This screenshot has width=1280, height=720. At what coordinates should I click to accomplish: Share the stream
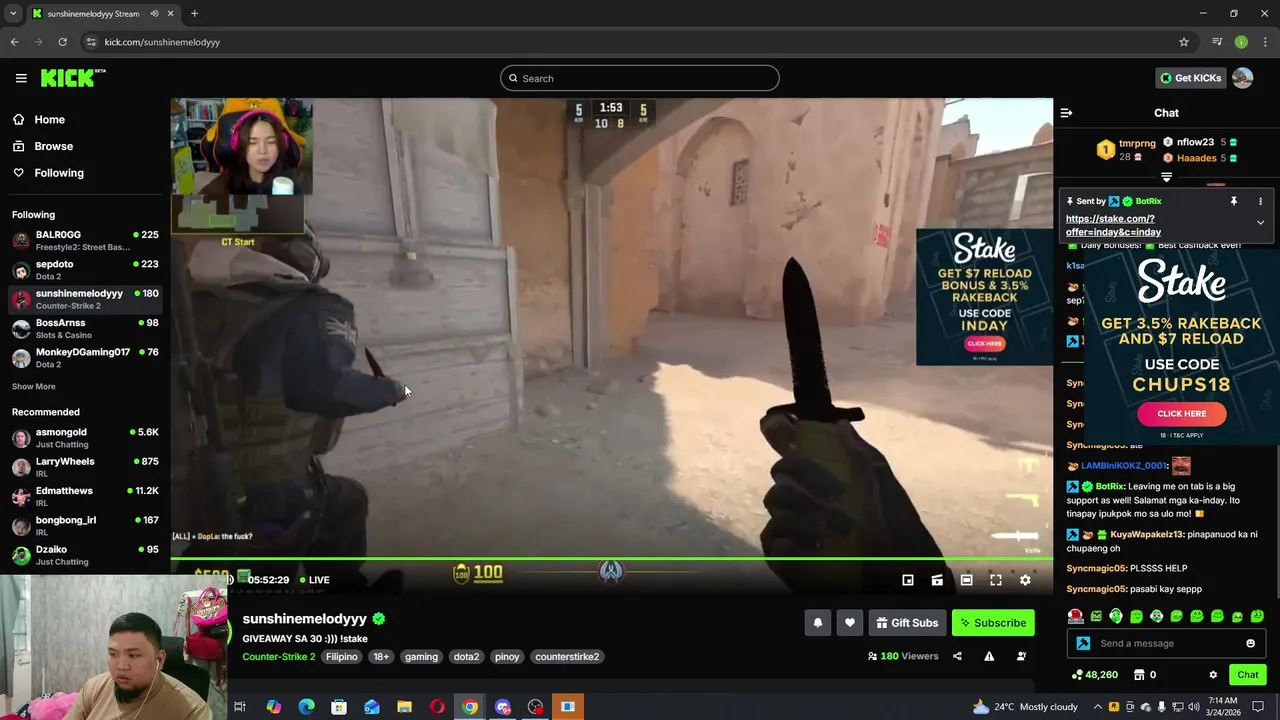(x=957, y=656)
